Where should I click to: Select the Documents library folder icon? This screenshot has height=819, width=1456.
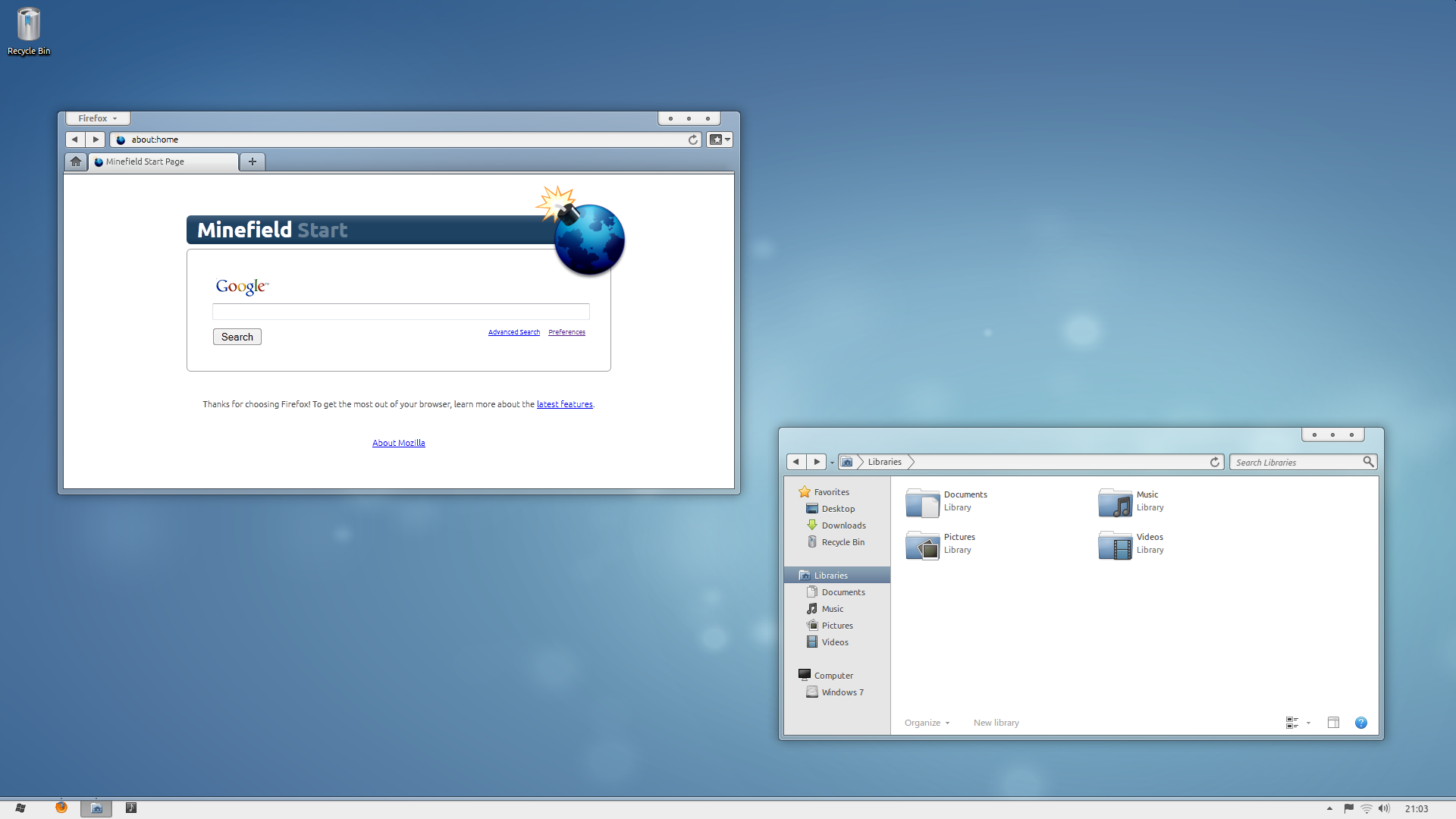[923, 503]
